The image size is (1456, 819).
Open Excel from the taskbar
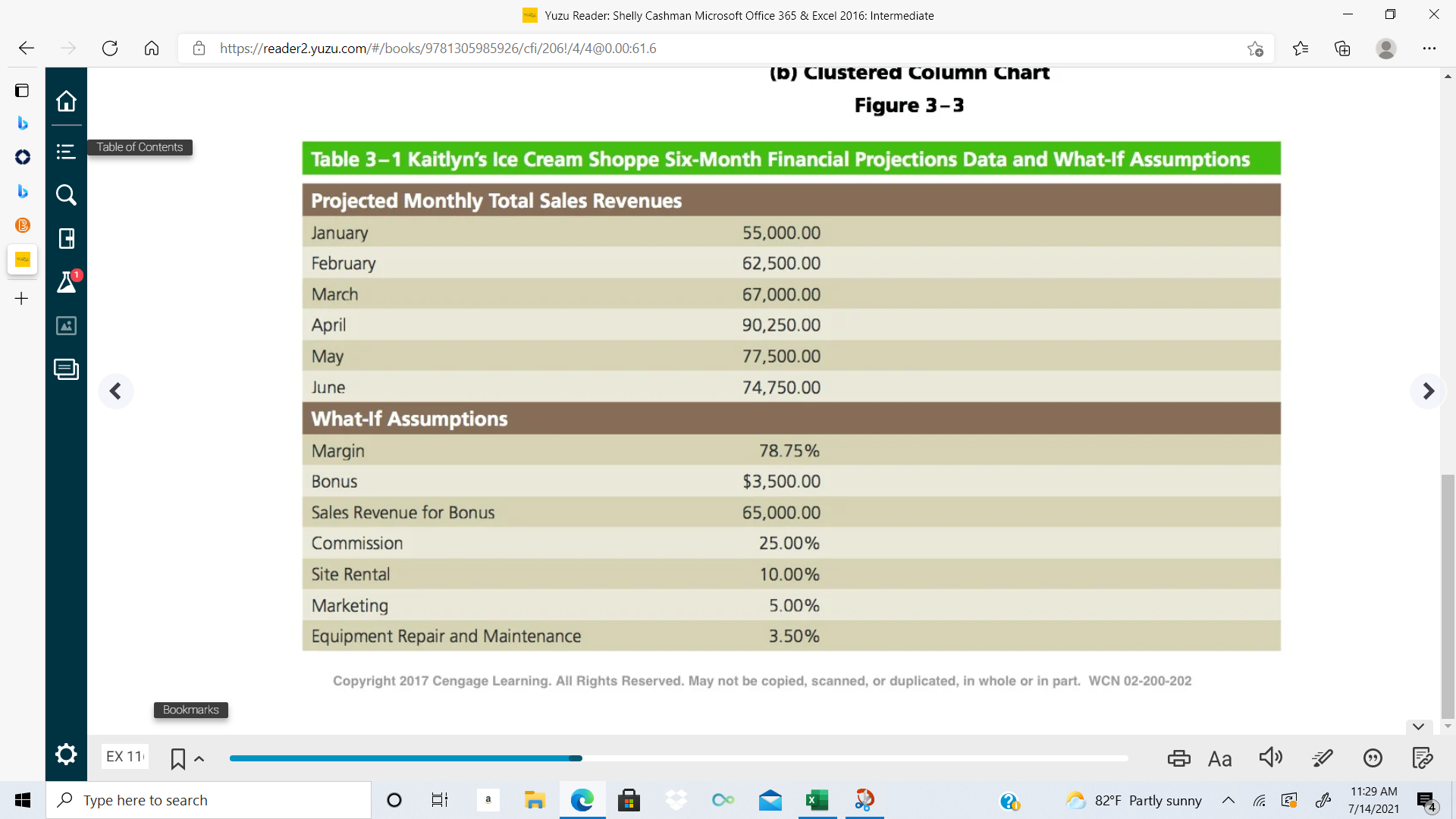(817, 800)
